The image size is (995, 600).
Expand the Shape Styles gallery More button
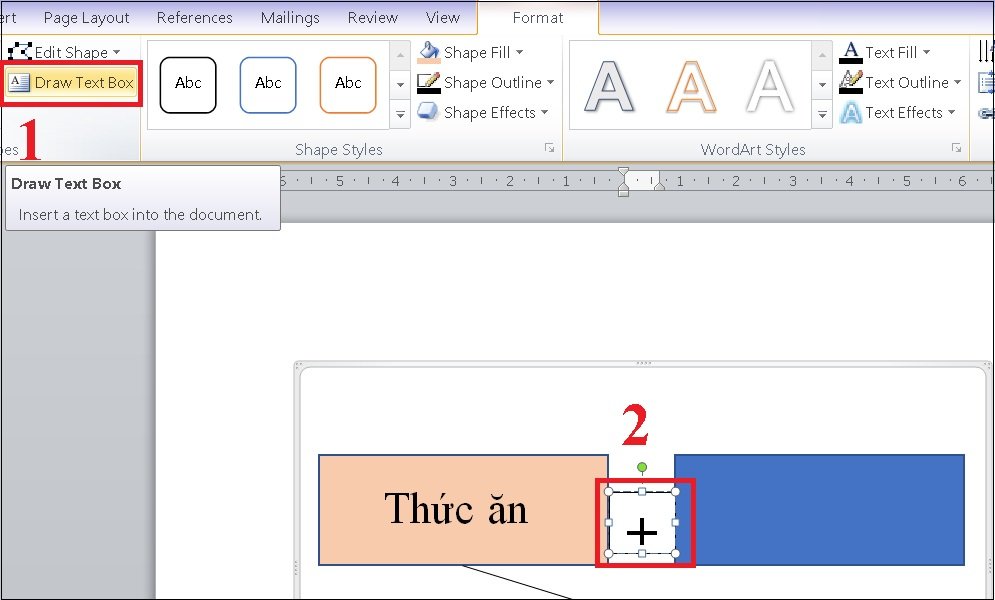400,115
